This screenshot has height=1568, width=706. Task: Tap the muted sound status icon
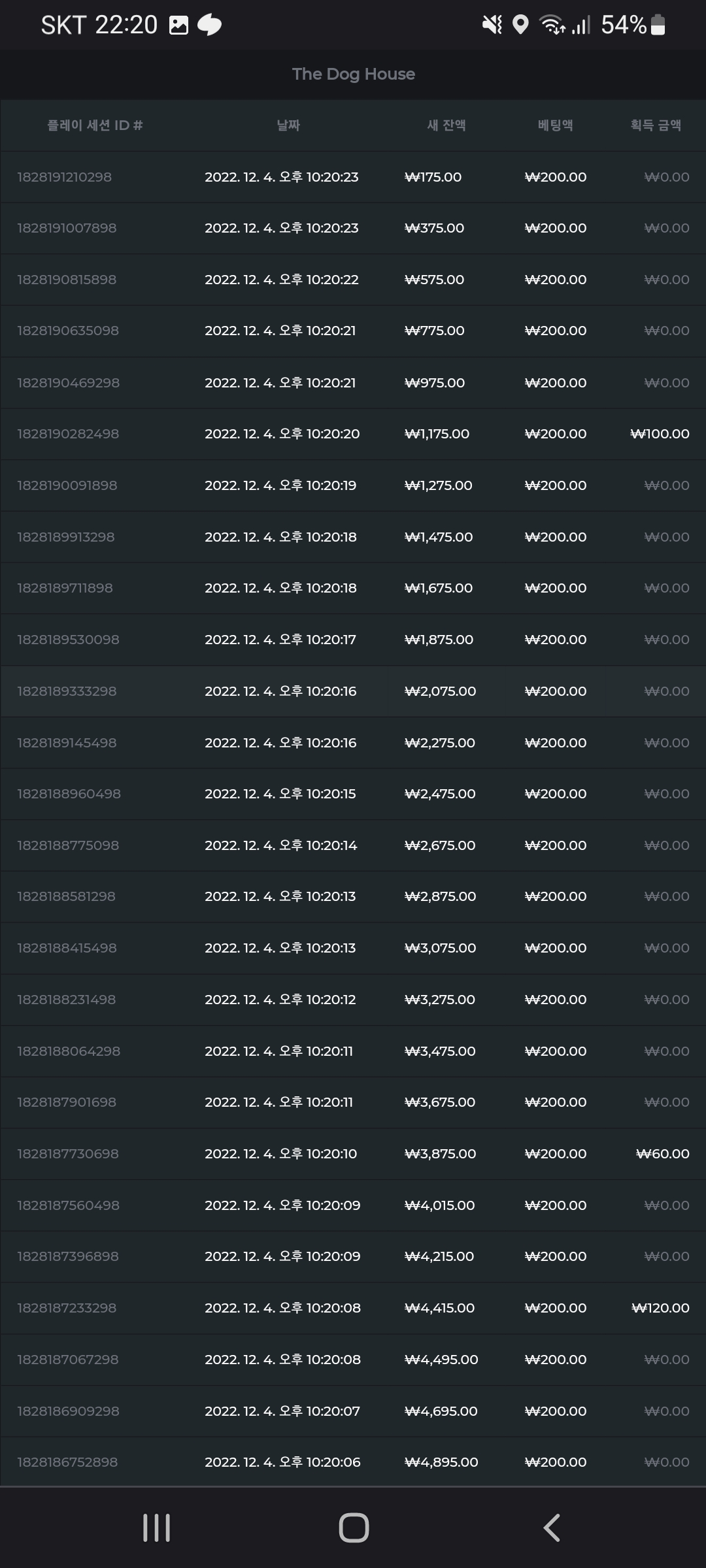click(x=492, y=25)
